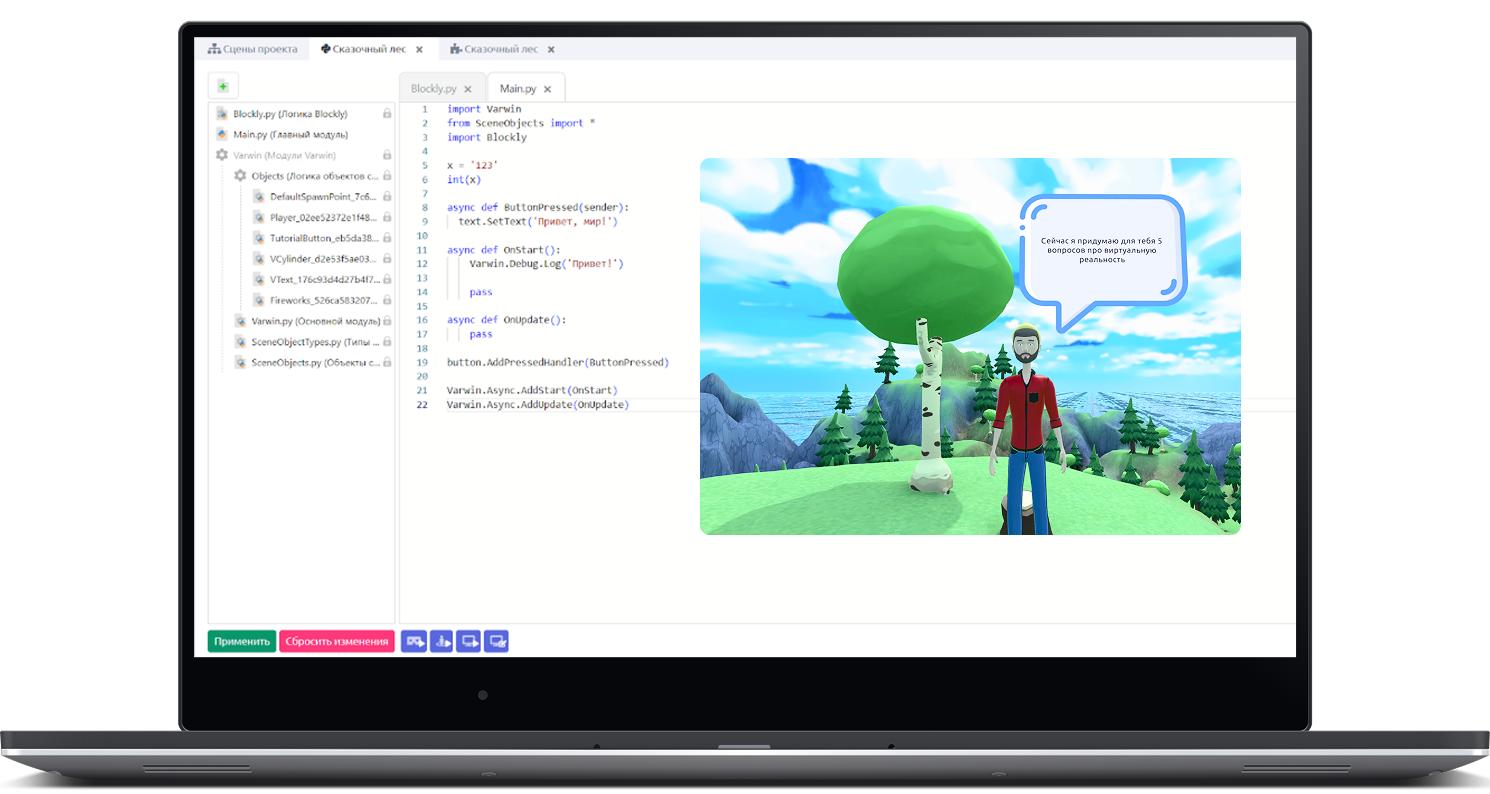Open the Сцены проекта tab

pyautogui.click(x=253, y=49)
